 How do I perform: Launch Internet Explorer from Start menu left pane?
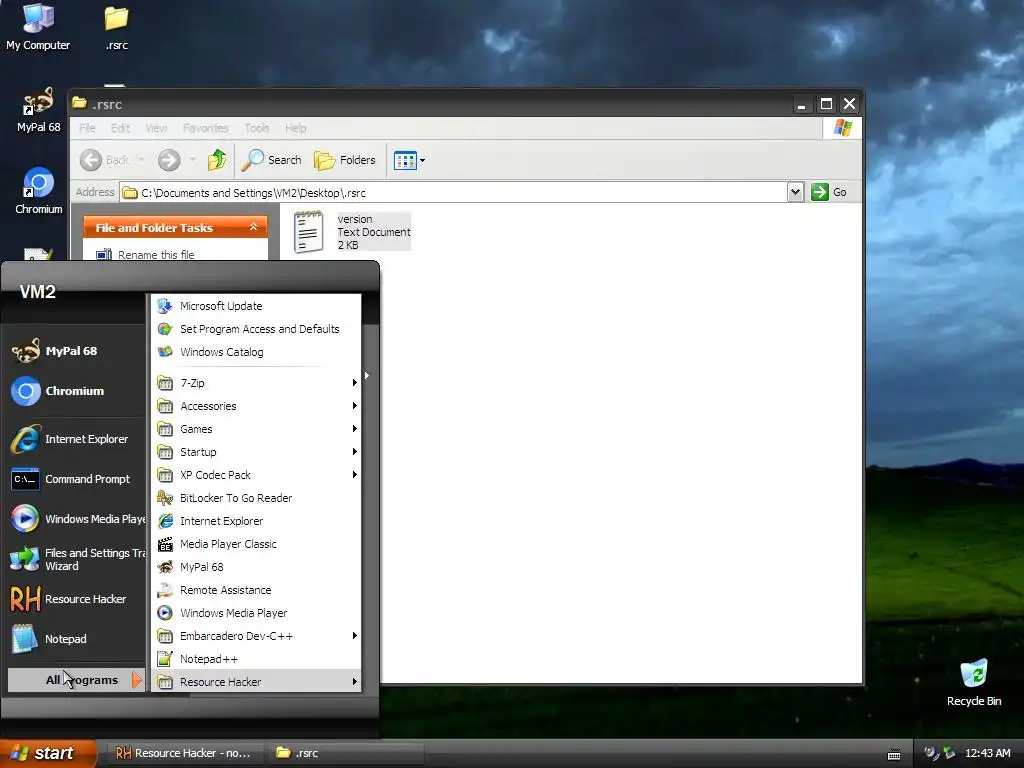76,439
